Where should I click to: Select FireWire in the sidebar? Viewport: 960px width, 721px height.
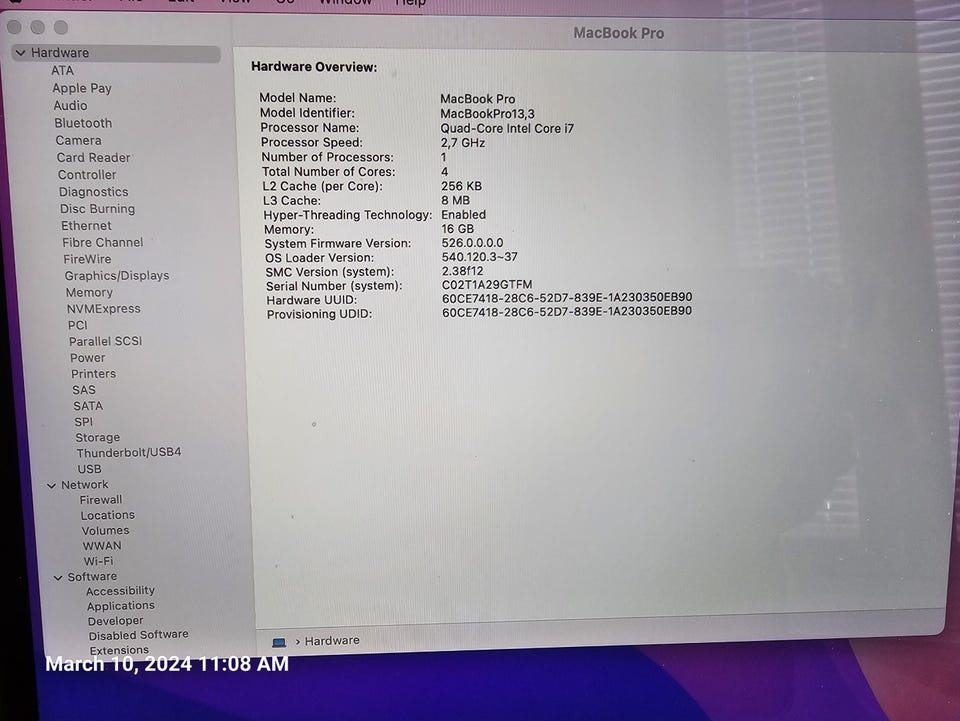tap(88, 260)
